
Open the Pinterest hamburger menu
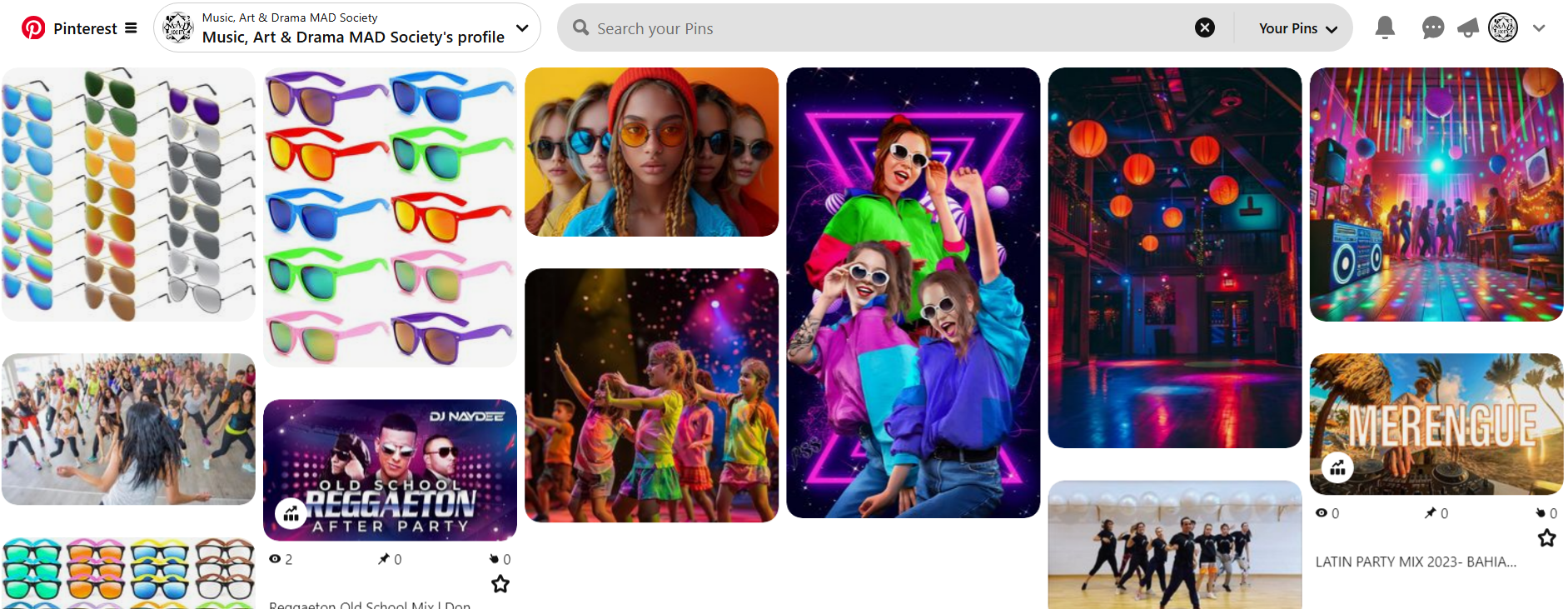point(131,27)
